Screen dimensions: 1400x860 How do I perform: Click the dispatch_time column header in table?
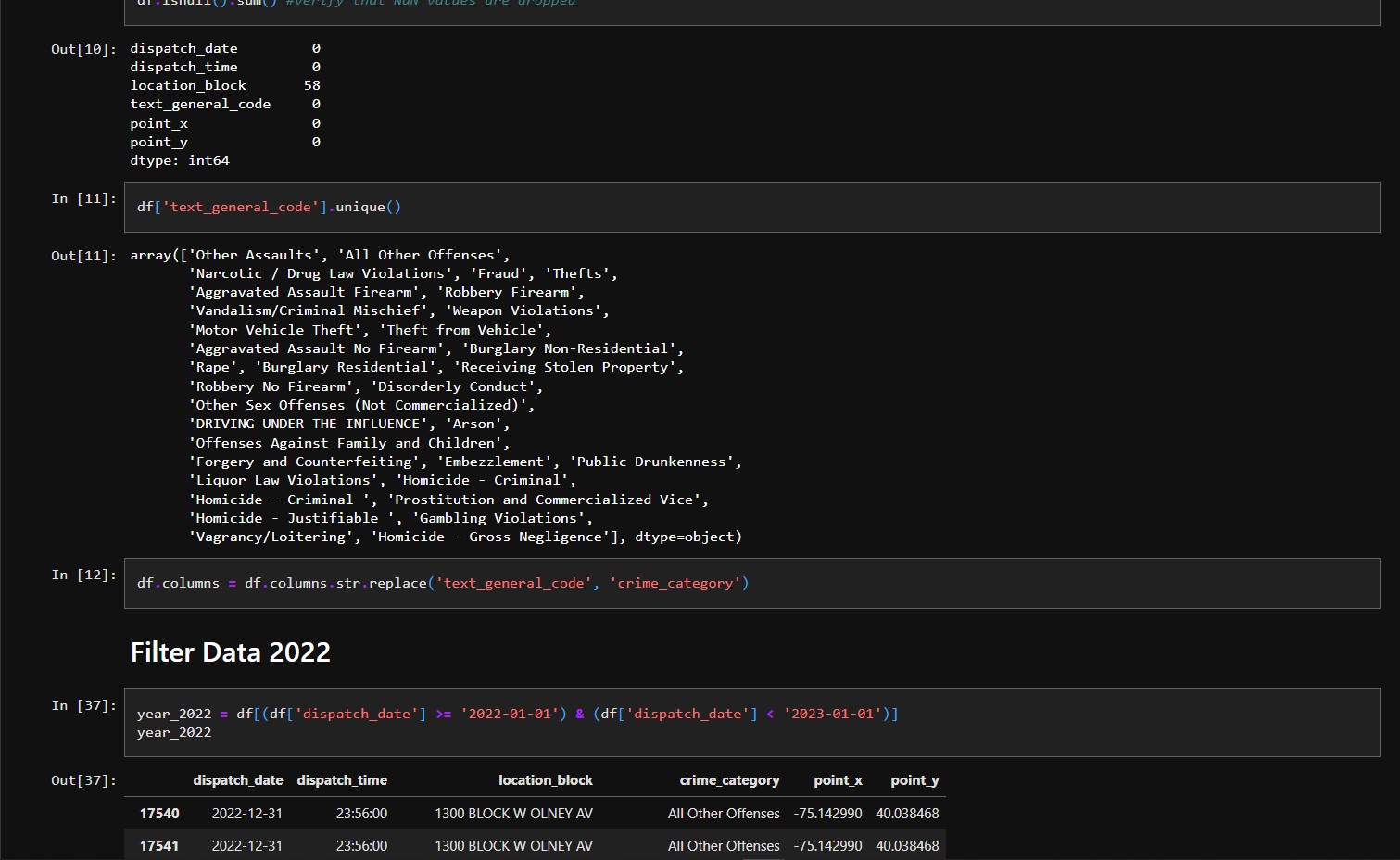[342, 780]
